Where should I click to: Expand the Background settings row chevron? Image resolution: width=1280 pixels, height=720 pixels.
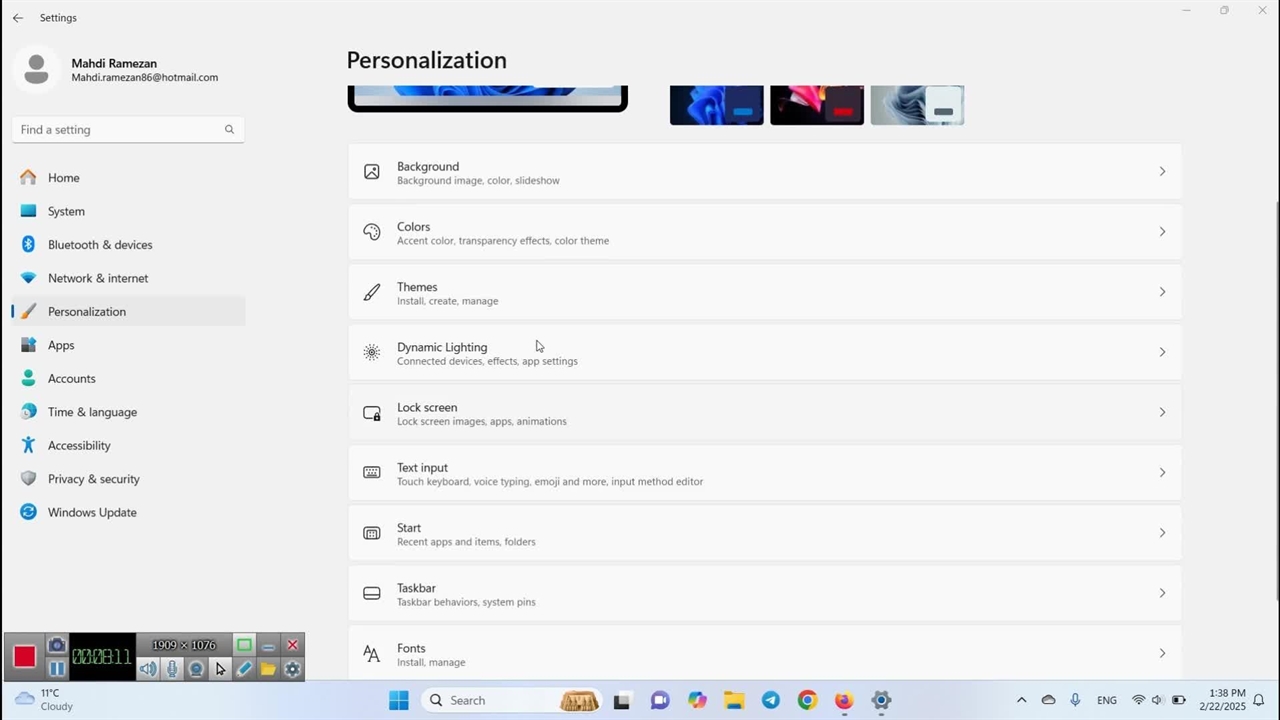[1162, 172]
